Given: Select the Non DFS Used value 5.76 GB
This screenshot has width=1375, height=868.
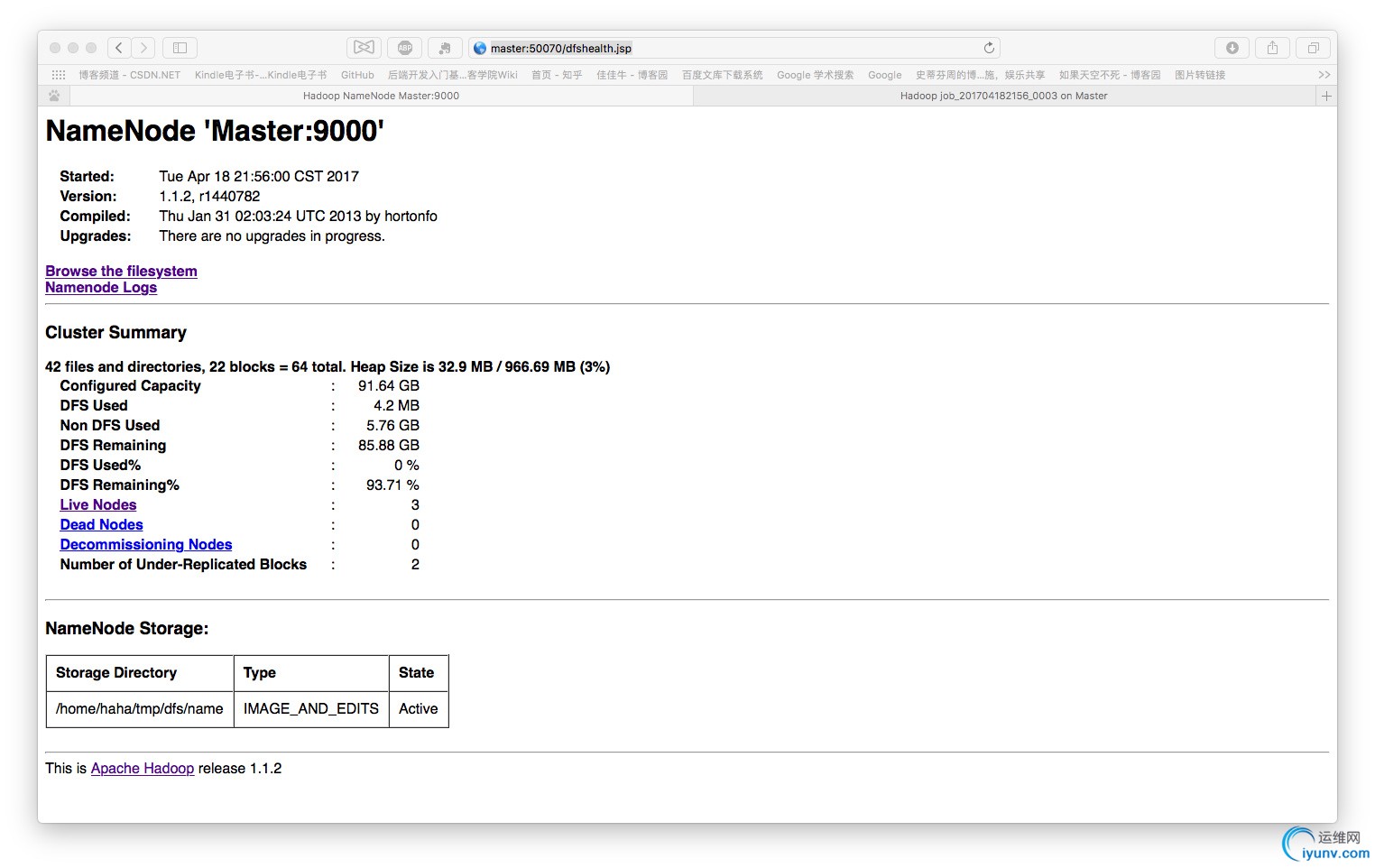Looking at the screenshot, I should (x=392, y=425).
